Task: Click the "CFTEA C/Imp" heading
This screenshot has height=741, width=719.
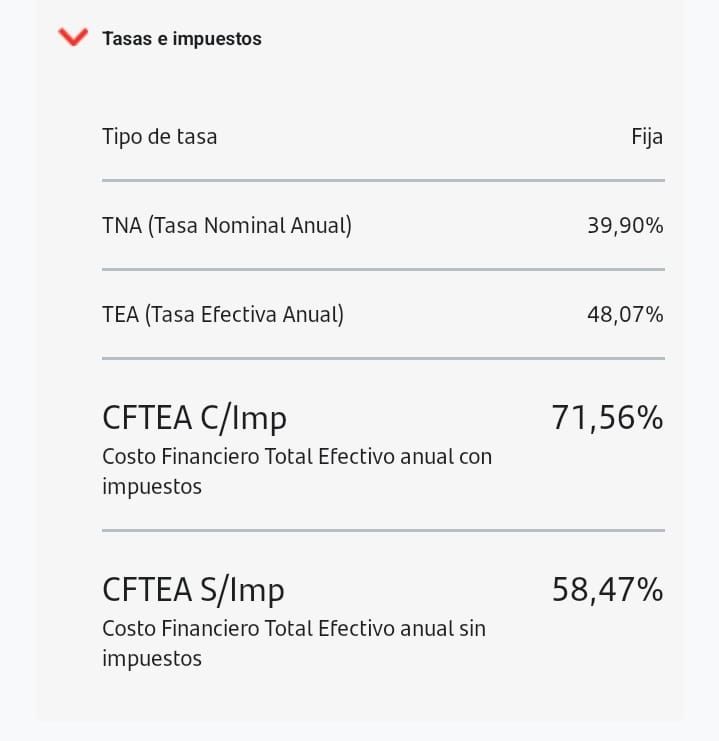Action: [x=194, y=417]
